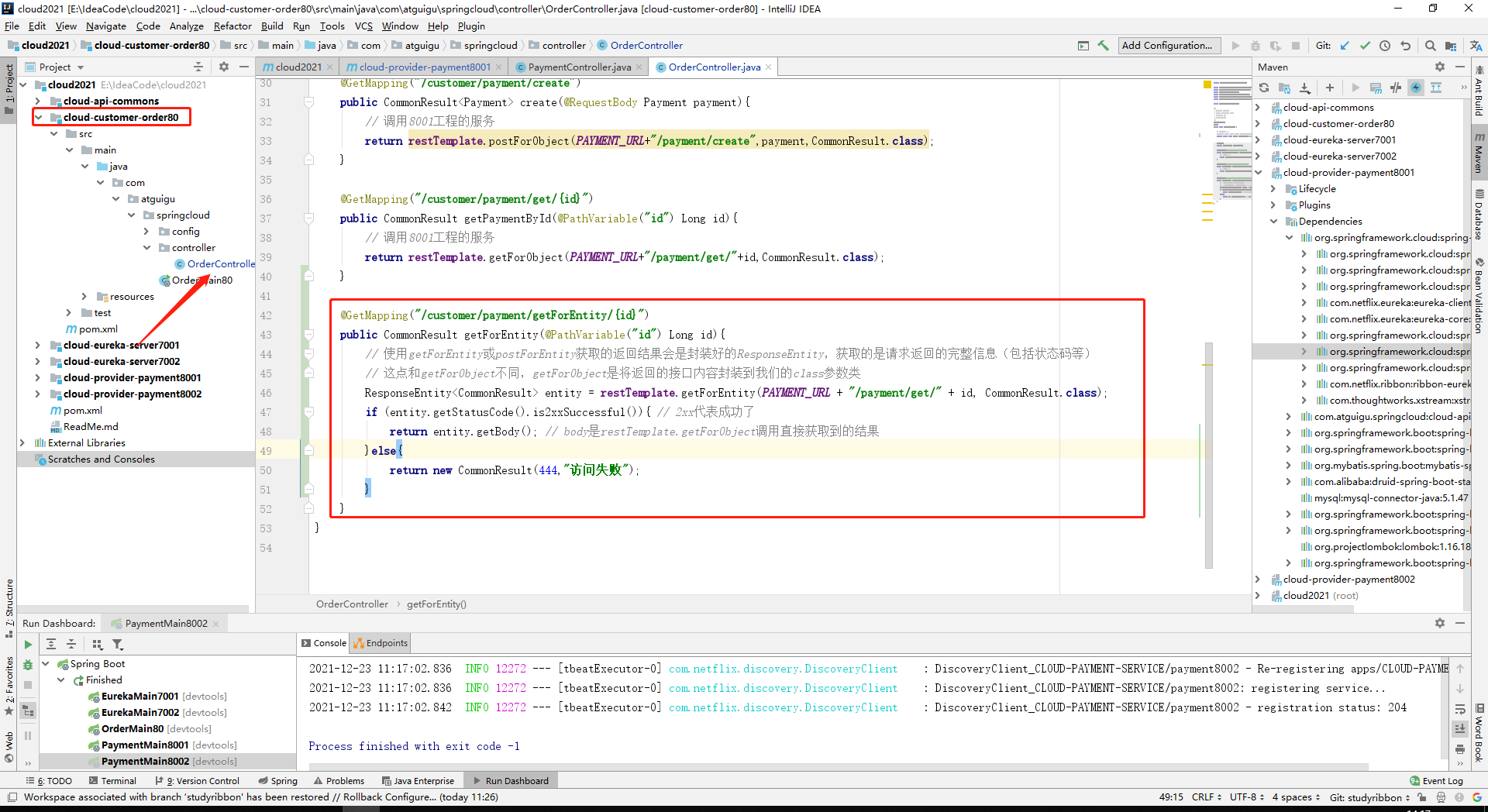Click the Translate icon in toolbar
The height and width of the screenshot is (812, 1488).
pyautogui.click(x=1476, y=46)
